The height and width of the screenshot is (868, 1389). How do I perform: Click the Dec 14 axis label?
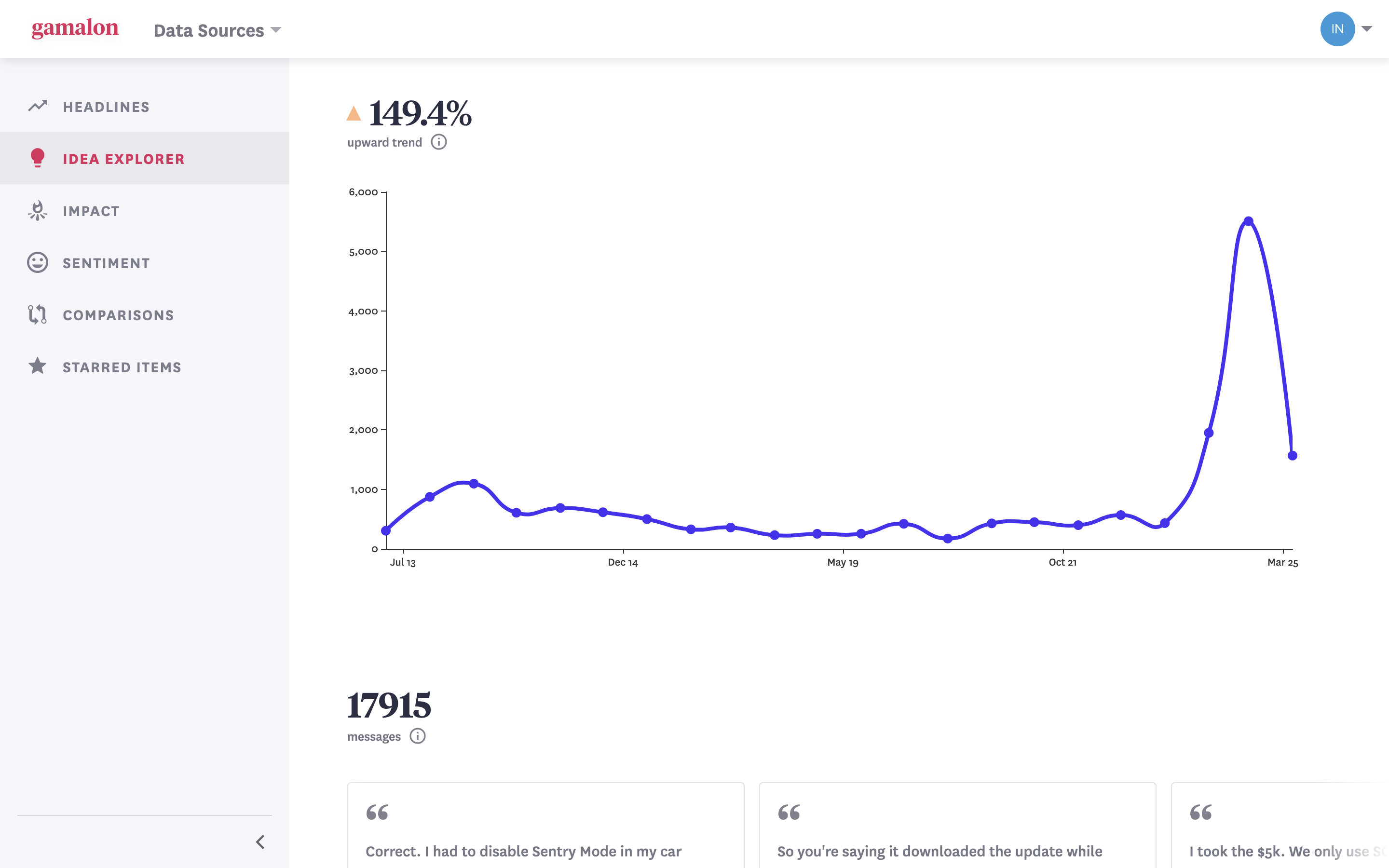tap(623, 563)
